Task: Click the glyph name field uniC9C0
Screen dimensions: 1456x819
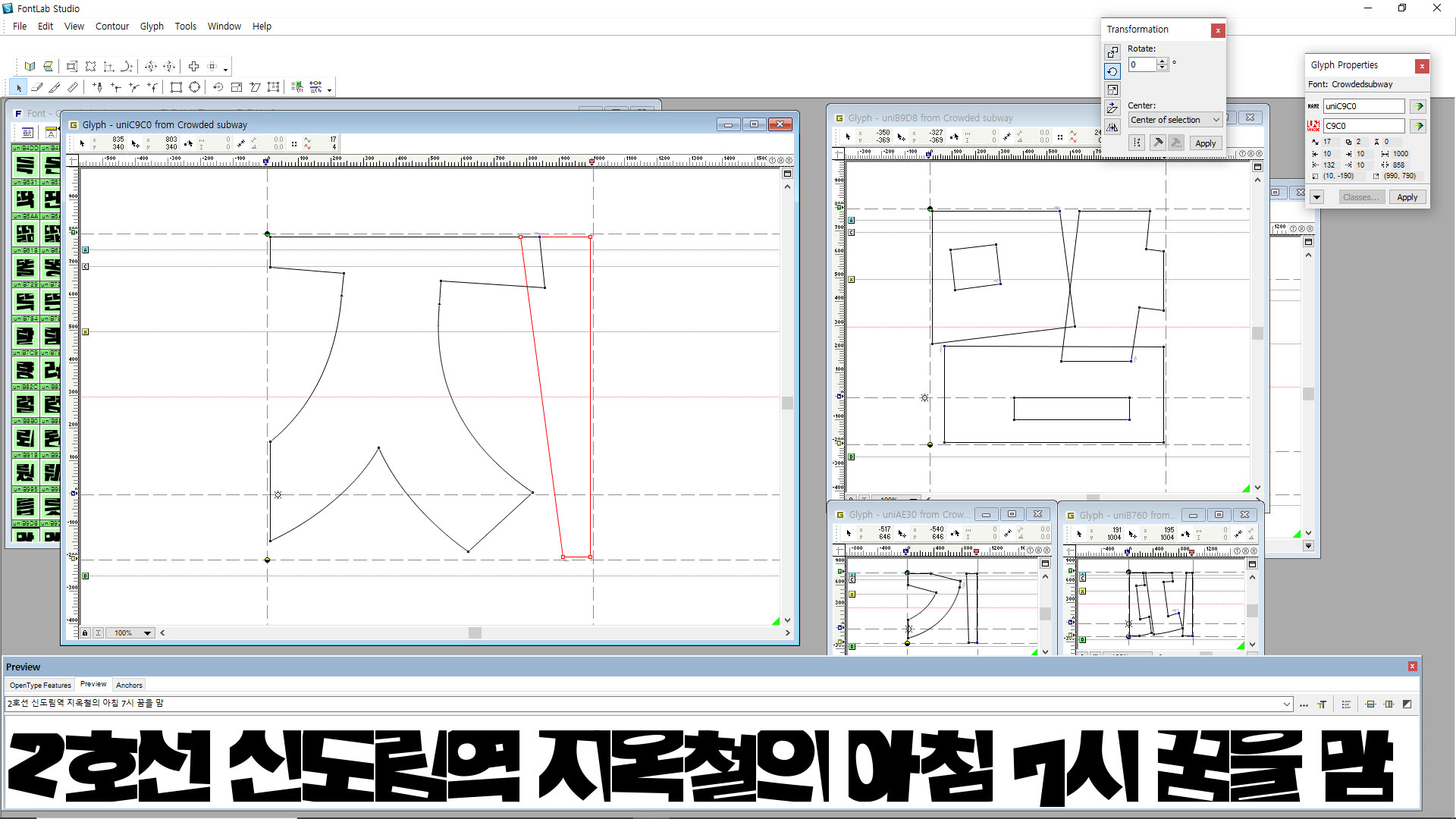Action: [1363, 106]
